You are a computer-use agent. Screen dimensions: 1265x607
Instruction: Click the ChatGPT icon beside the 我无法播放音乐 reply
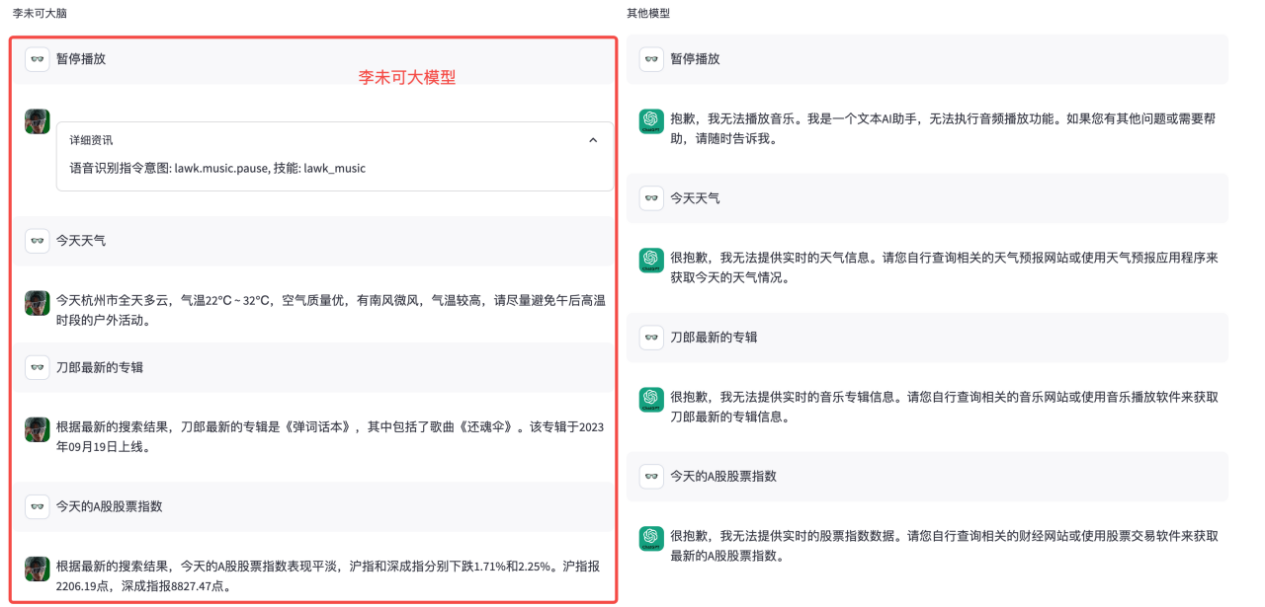651,121
